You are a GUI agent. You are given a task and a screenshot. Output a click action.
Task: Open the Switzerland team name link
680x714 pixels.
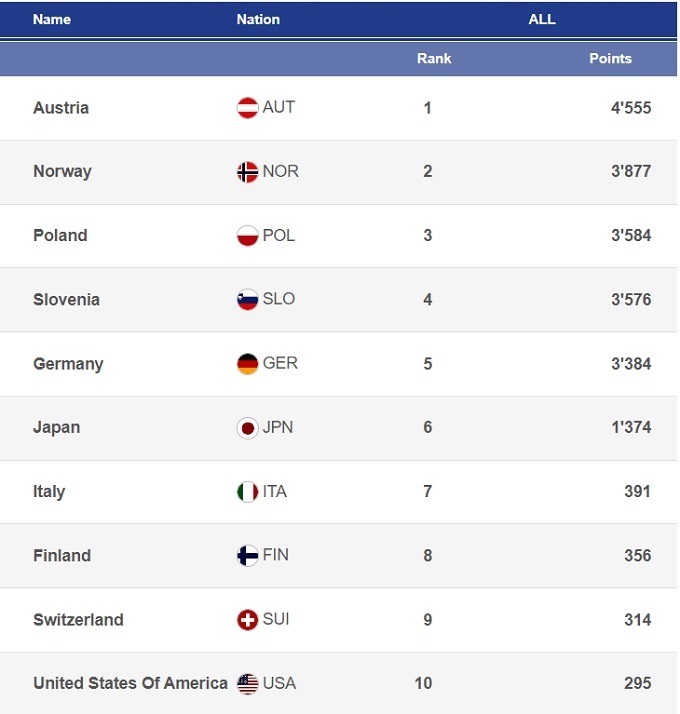click(x=78, y=620)
